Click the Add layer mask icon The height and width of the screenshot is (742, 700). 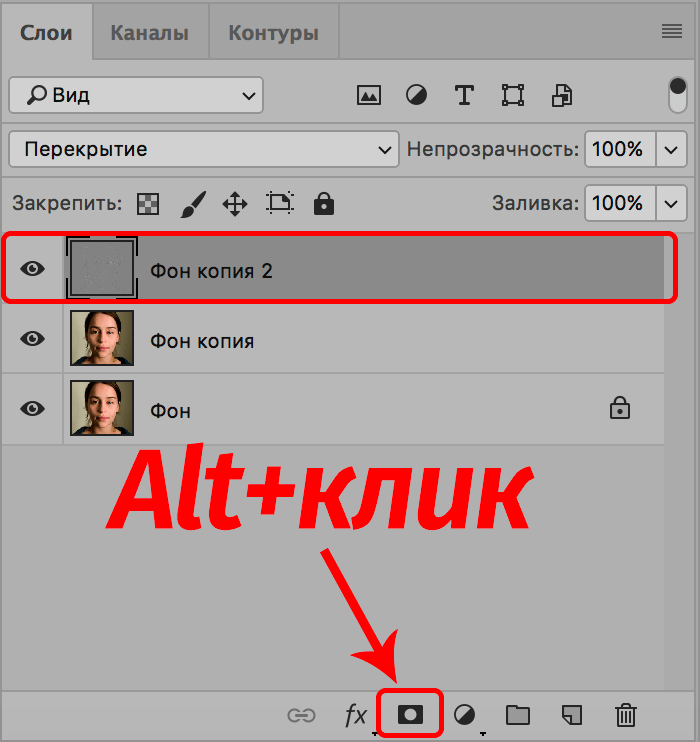[x=411, y=714]
